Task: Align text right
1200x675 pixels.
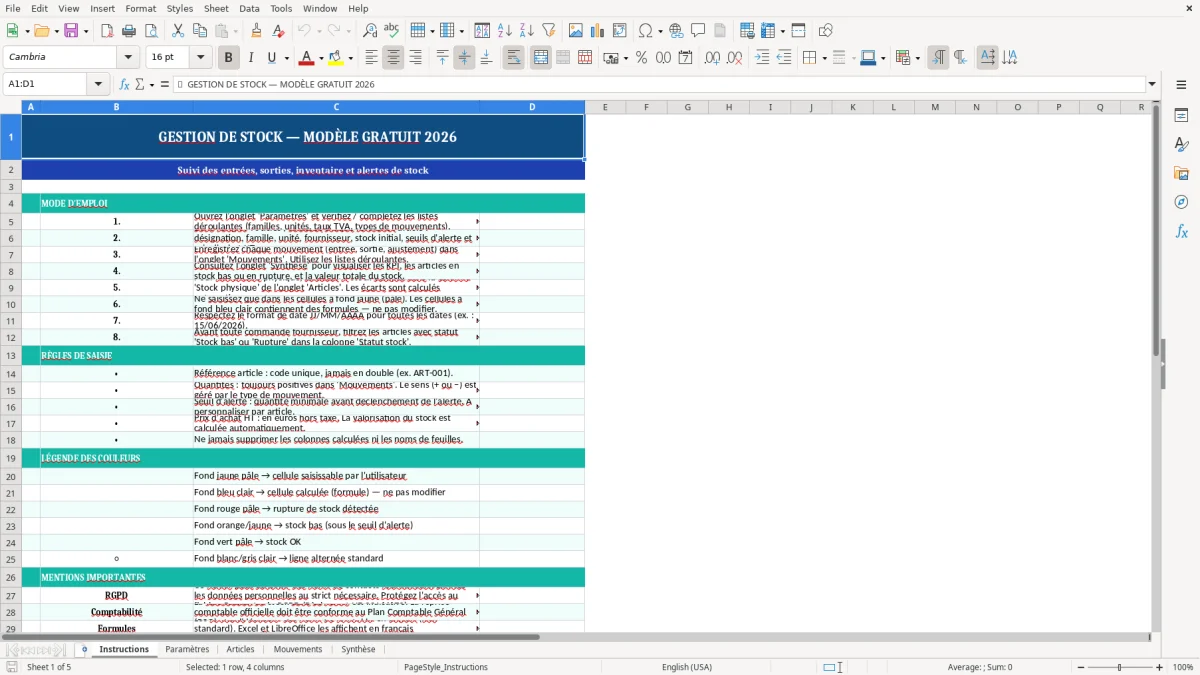Action: point(415,58)
